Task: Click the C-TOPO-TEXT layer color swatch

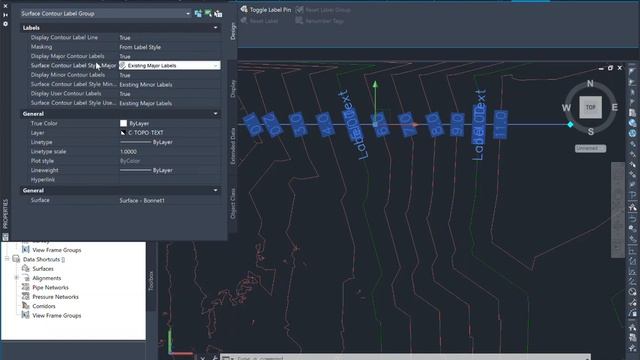Action: 123,133
